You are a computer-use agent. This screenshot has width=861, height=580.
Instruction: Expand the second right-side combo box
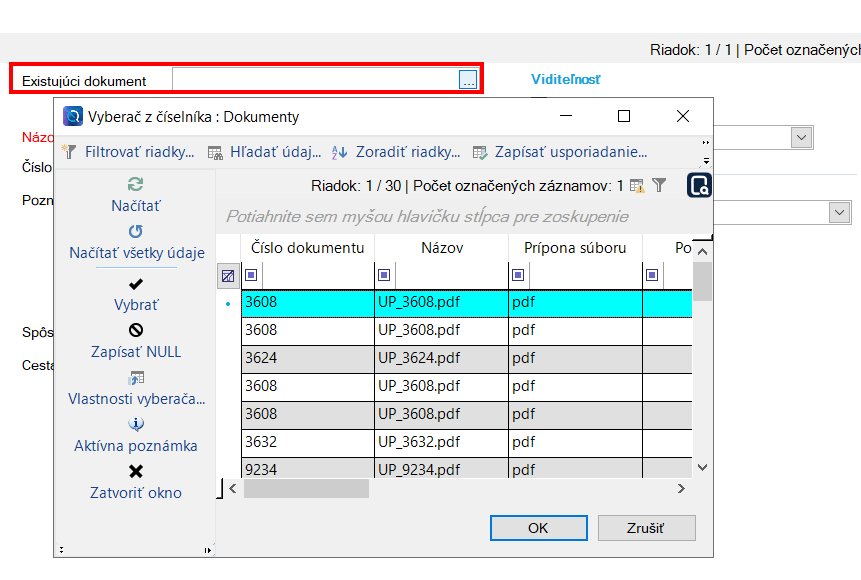coord(838,212)
